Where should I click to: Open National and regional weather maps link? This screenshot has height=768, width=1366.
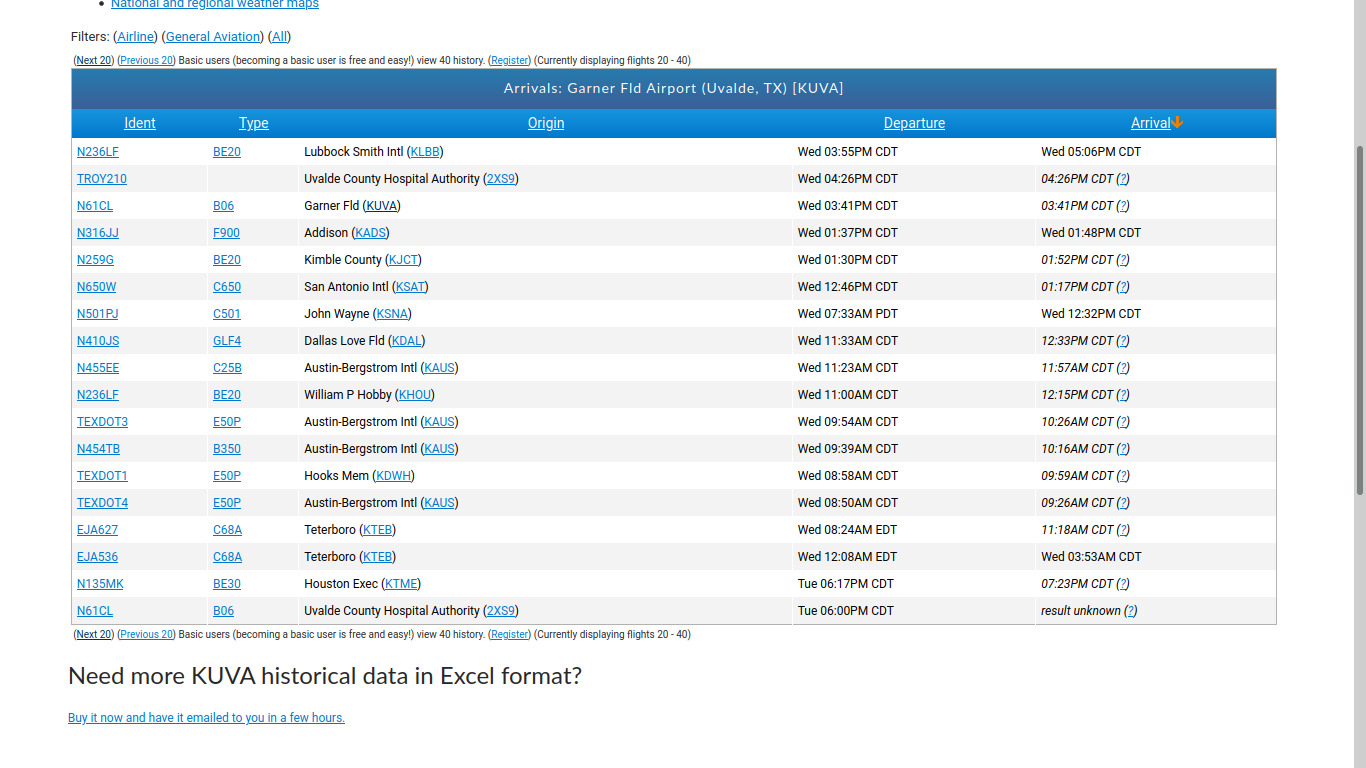coord(215,4)
